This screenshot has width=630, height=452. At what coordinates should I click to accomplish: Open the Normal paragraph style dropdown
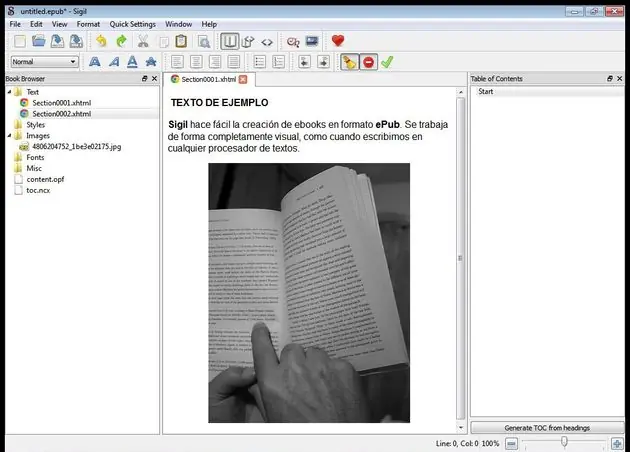(44, 61)
